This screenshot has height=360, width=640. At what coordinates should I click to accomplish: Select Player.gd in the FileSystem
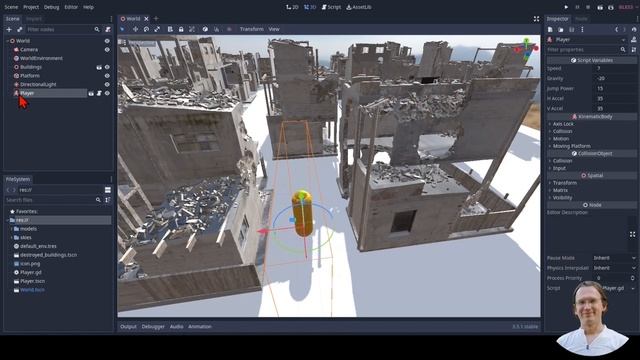click(x=31, y=273)
